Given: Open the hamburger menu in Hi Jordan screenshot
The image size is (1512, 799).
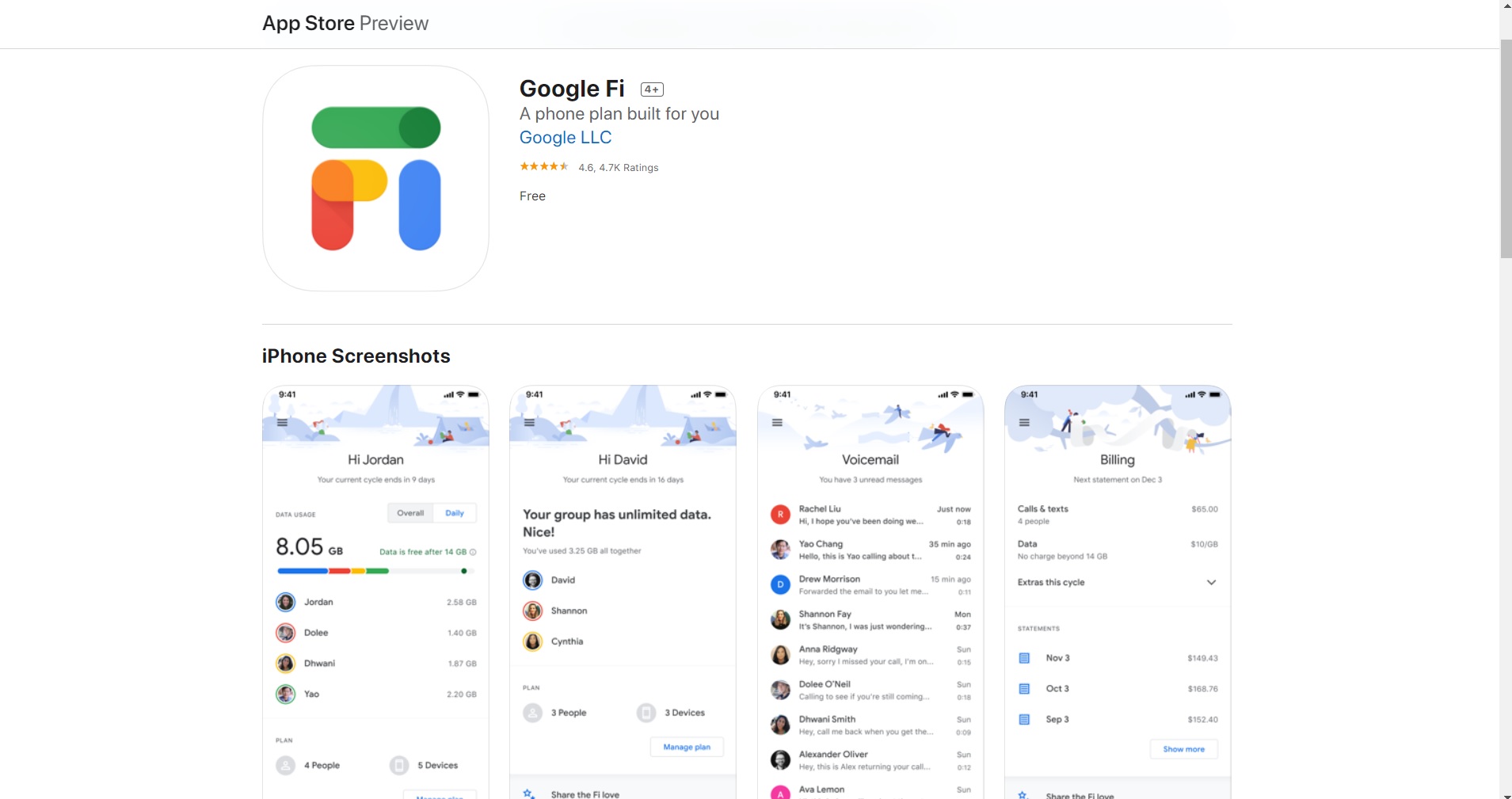Looking at the screenshot, I should coord(282,423).
